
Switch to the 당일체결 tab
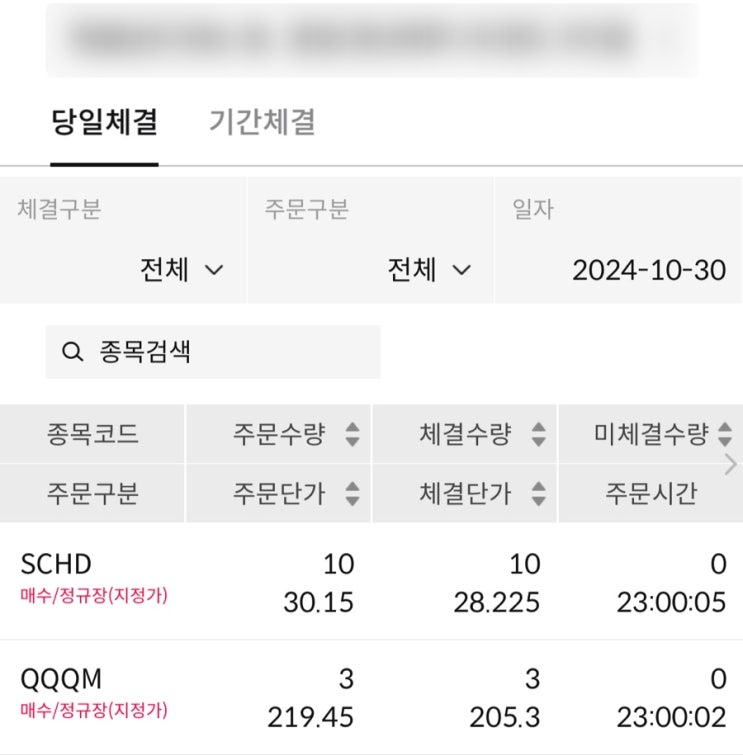point(104,123)
